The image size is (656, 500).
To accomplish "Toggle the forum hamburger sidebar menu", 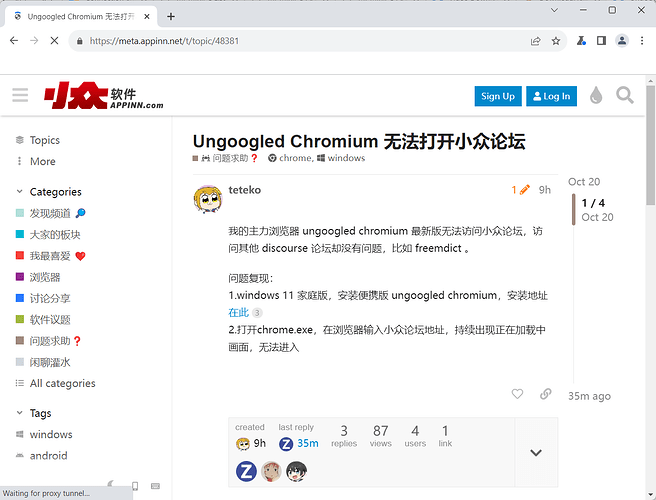I will tap(20, 95).
